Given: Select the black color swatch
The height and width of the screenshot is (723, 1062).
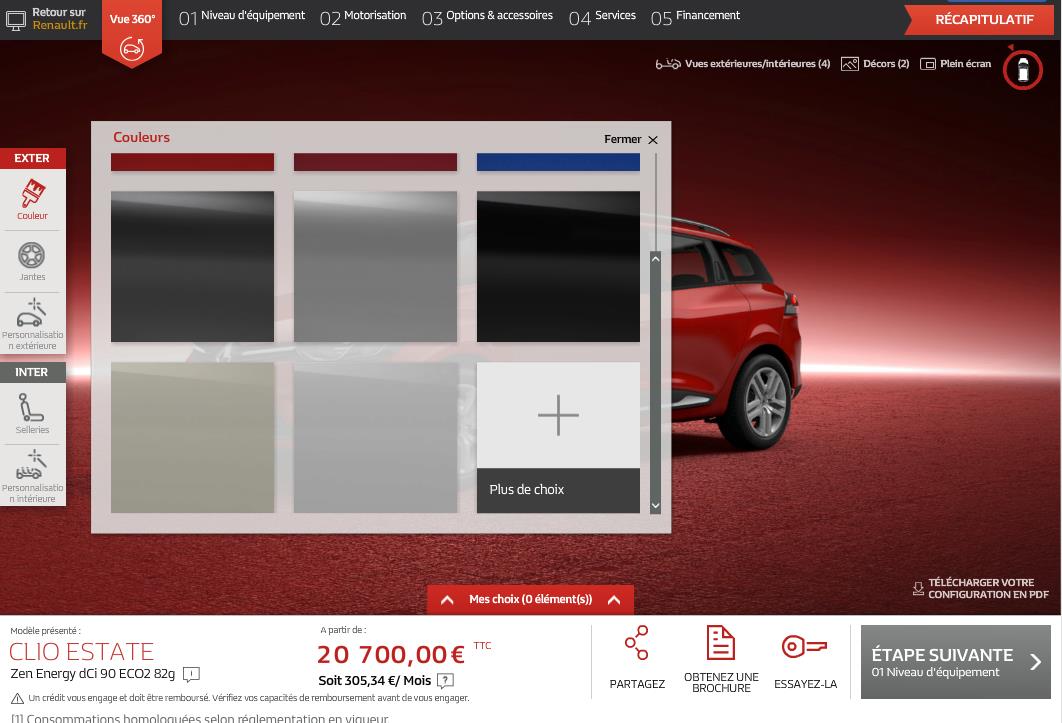Looking at the screenshot, I should pos(558,266).
